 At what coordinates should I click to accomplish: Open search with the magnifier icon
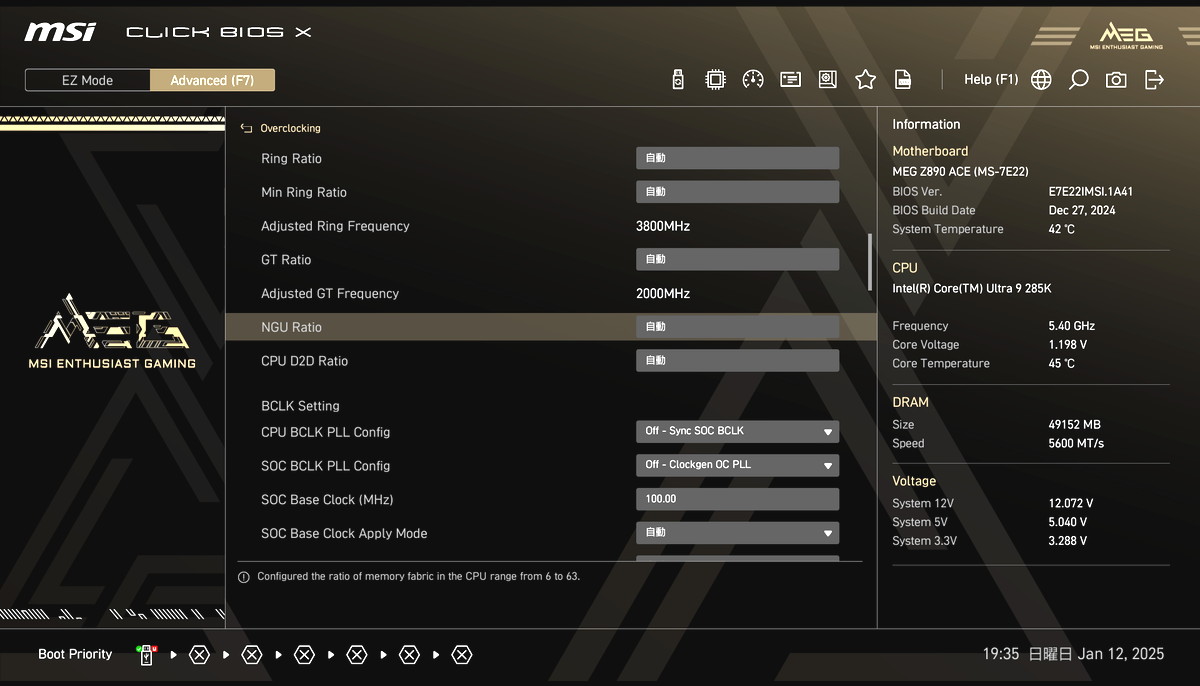tap(1078, 80)
